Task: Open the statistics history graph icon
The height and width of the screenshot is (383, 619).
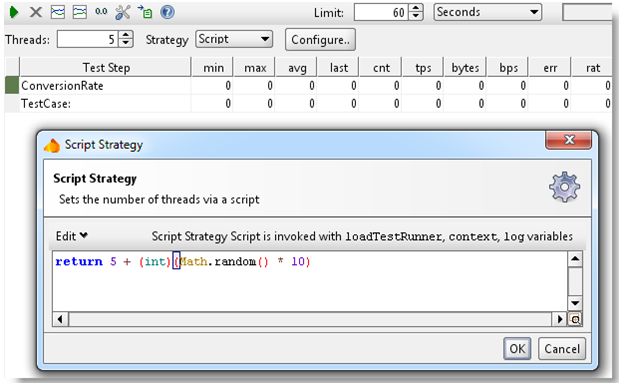Action: pos(80,12)
